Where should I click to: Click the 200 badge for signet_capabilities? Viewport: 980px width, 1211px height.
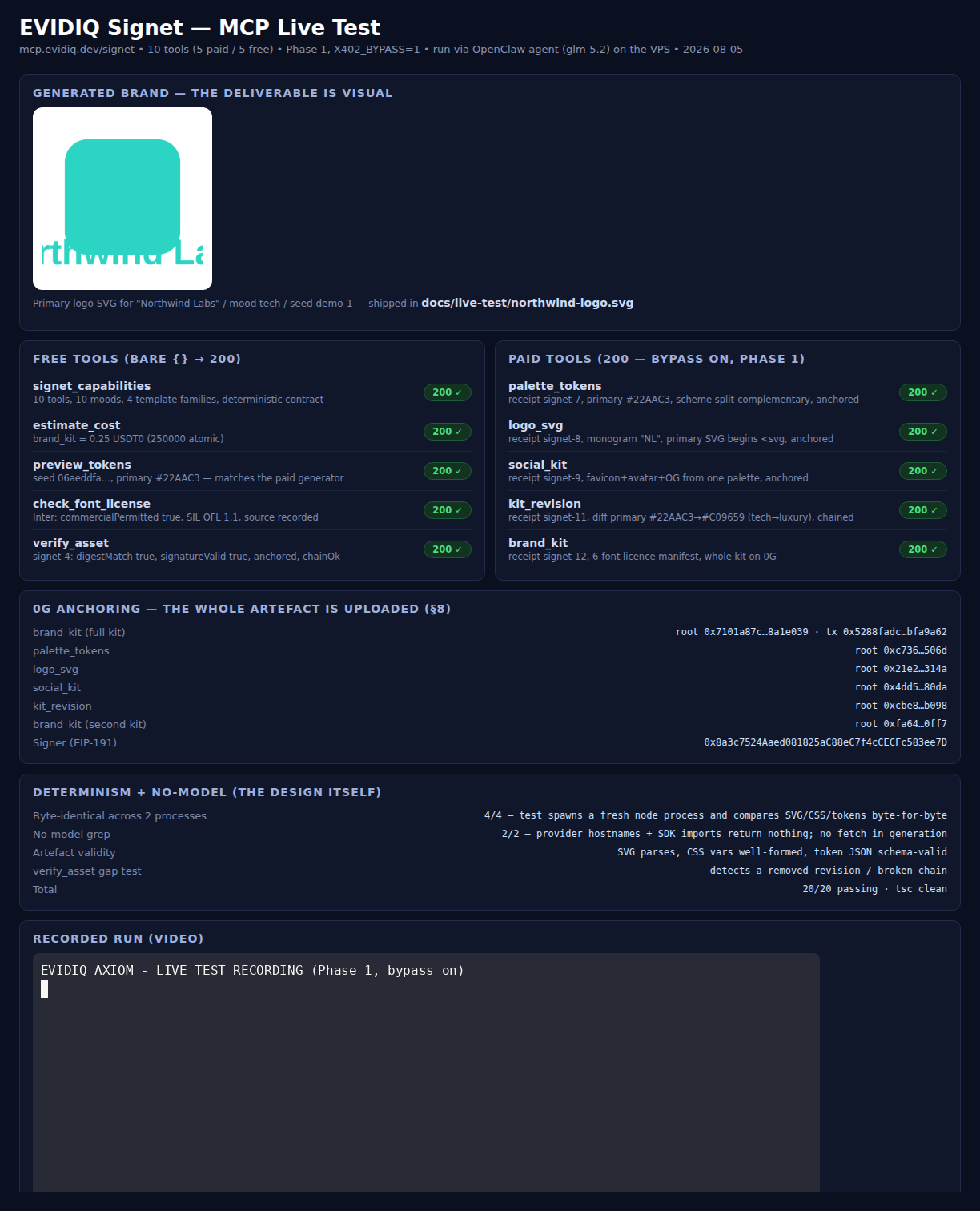click(x=448, y=392)
